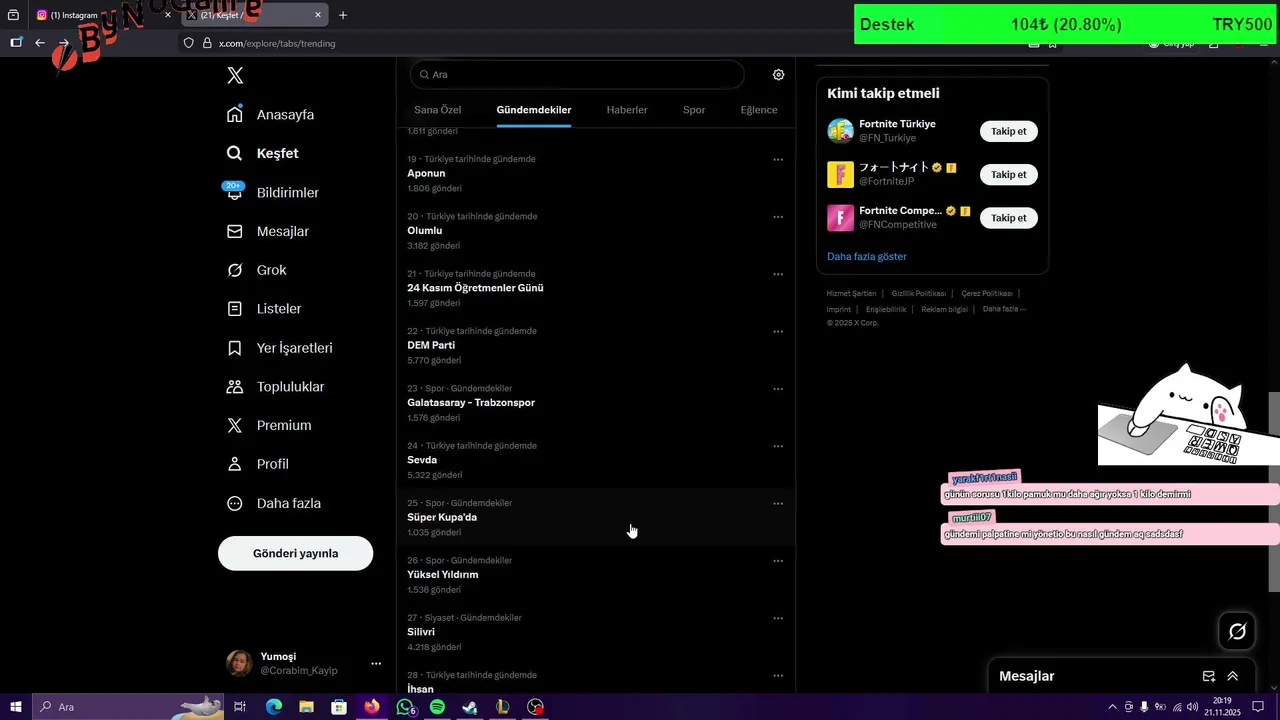Click Windows taskbar Ara search box
The width and height of the screenshot is (1280, 720).
coord(130,707)
